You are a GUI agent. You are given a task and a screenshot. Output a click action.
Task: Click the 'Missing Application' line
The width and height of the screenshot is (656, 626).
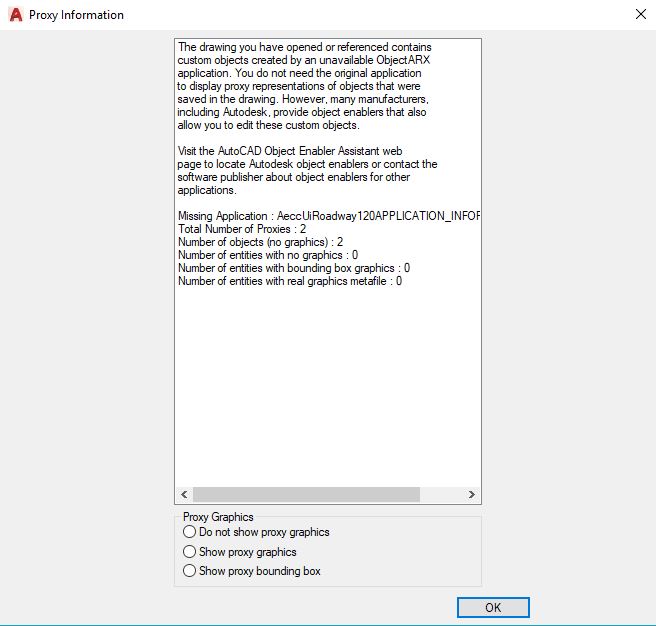tap(329, 216)
